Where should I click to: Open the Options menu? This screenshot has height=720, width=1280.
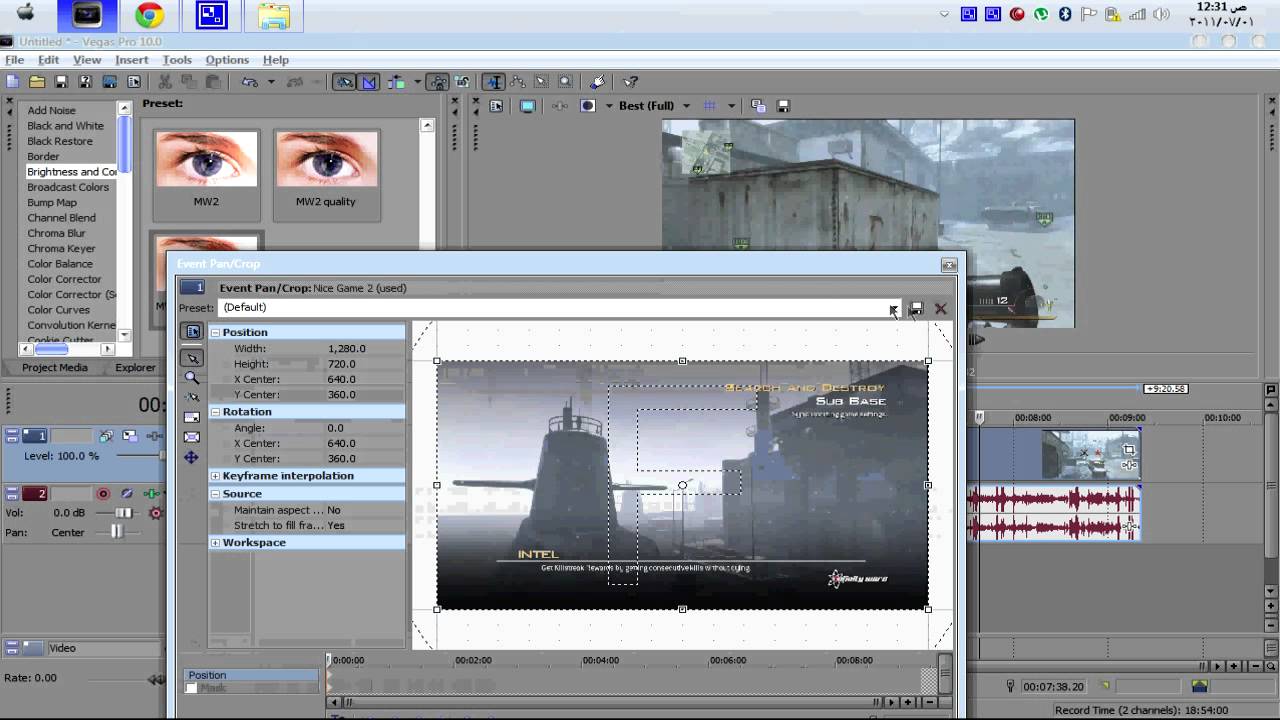point(227,60)
